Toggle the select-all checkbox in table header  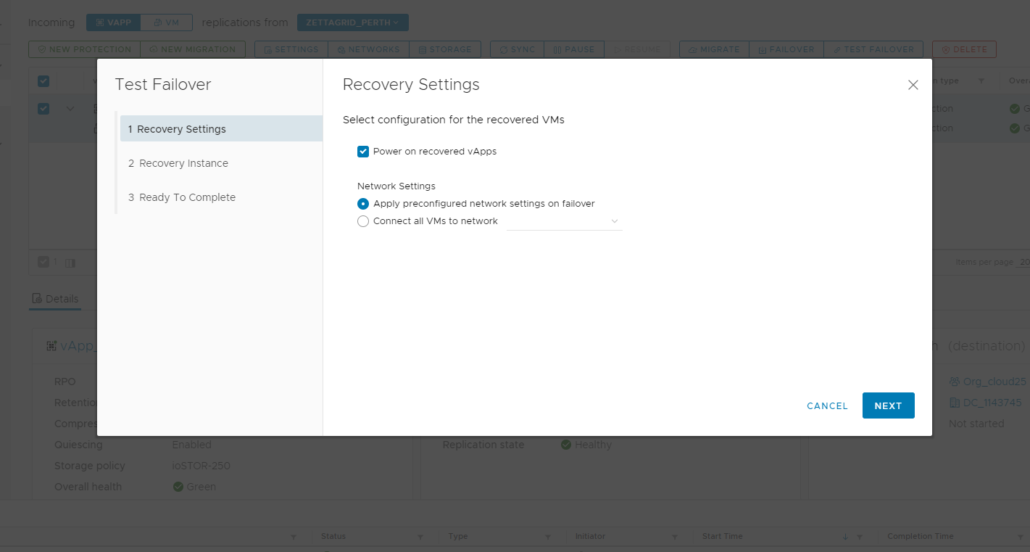tap(43, 81)
